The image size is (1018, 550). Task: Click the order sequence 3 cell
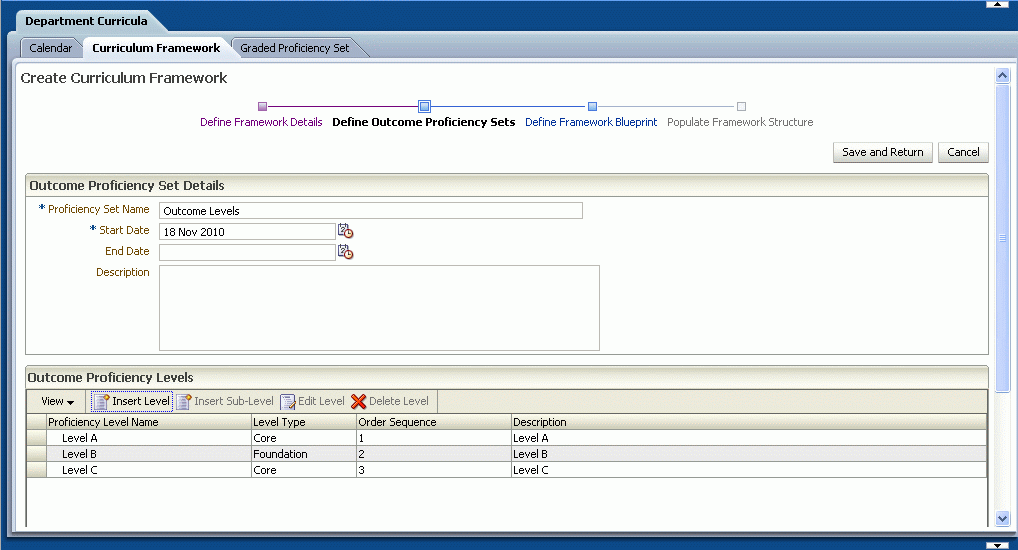[x=434, y=469]
